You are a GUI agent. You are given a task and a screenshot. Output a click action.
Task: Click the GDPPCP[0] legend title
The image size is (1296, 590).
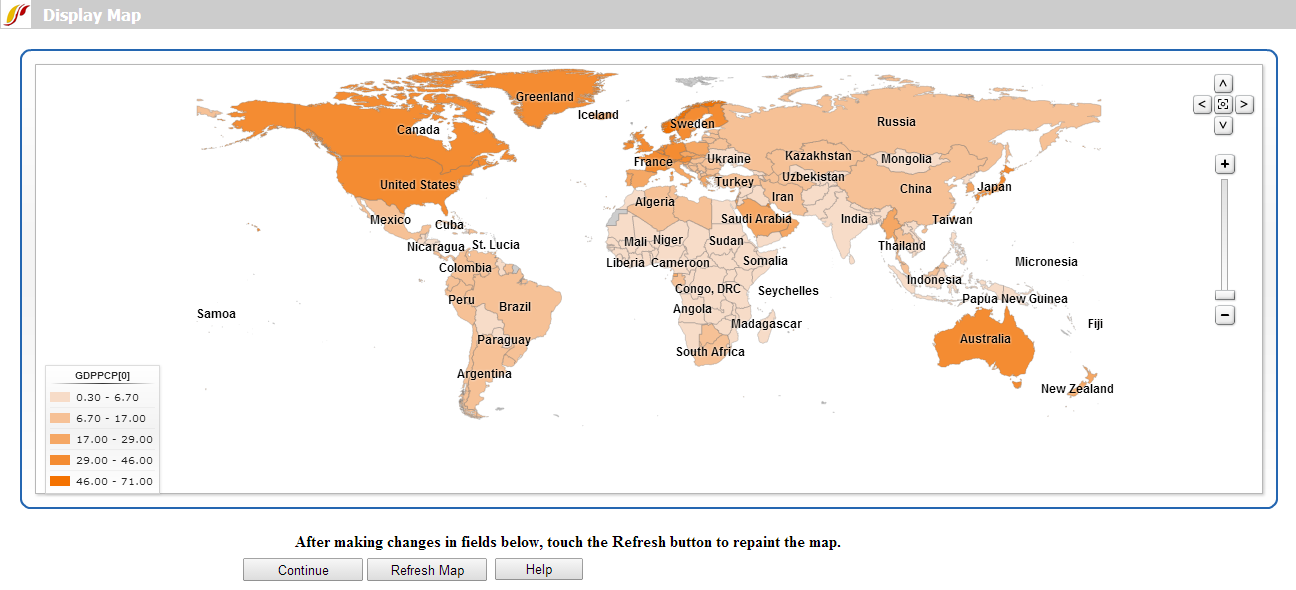(x=102, y=376)
